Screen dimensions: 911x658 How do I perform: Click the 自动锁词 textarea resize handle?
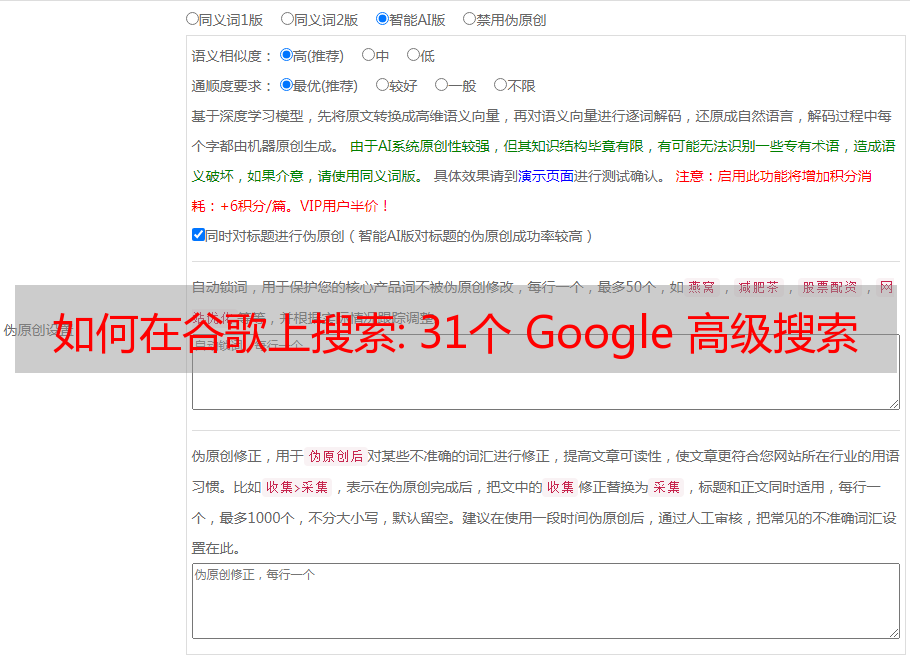894,404
